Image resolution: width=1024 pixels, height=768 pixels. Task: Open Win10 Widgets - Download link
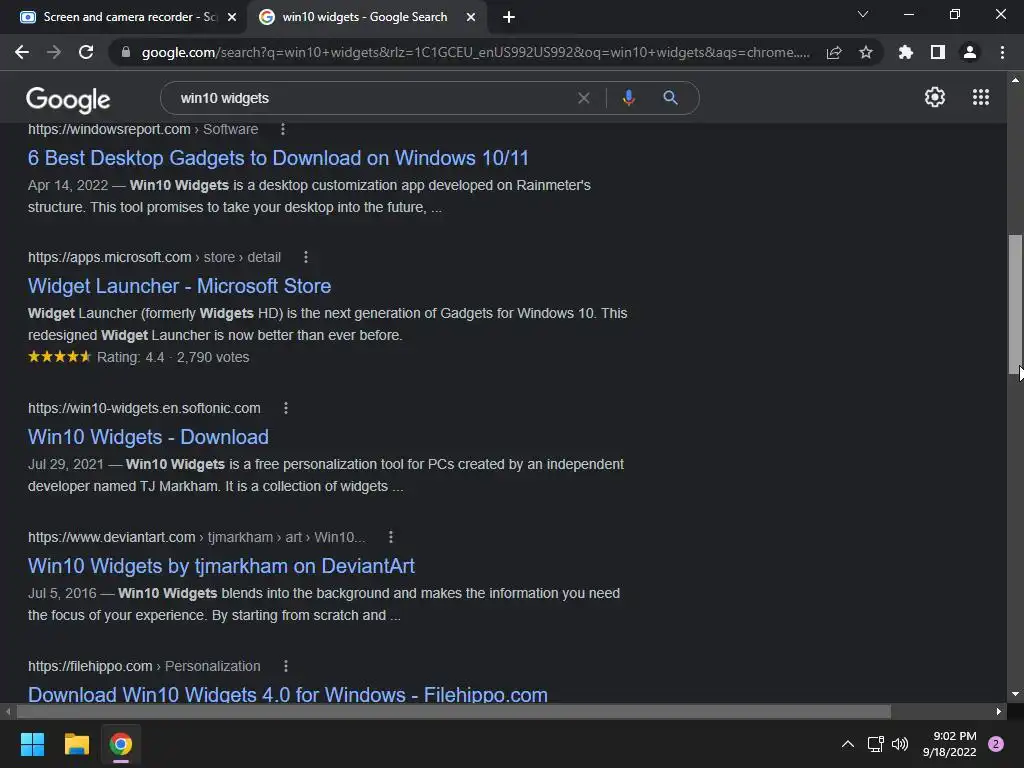pyautogui.click(x=148, y=437)
